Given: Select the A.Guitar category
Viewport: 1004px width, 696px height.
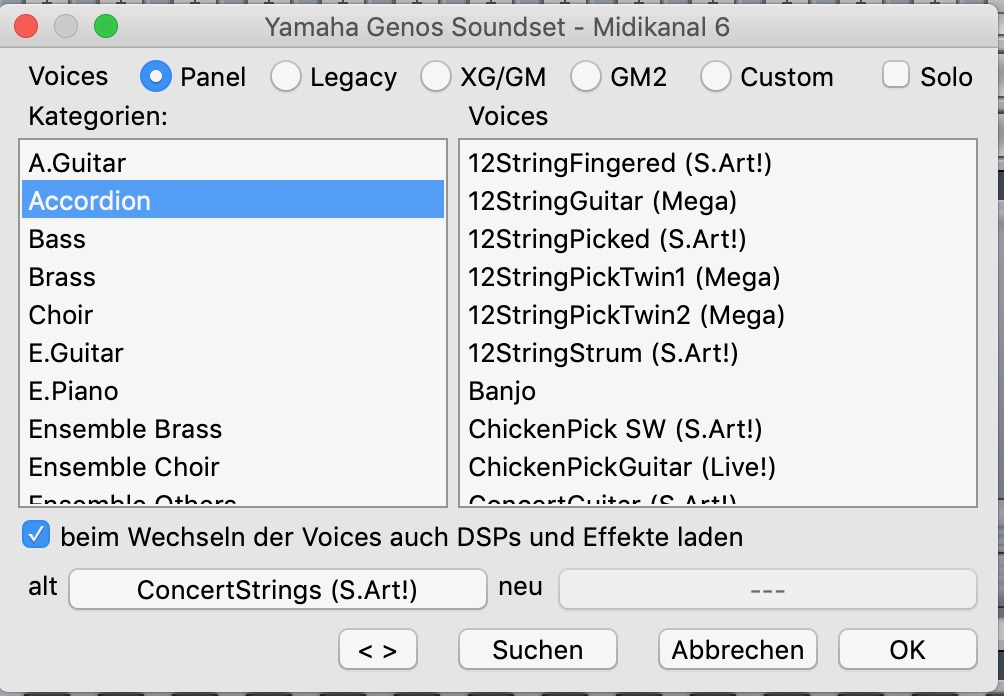Looking at the screenshot, I should coord(77,163).
